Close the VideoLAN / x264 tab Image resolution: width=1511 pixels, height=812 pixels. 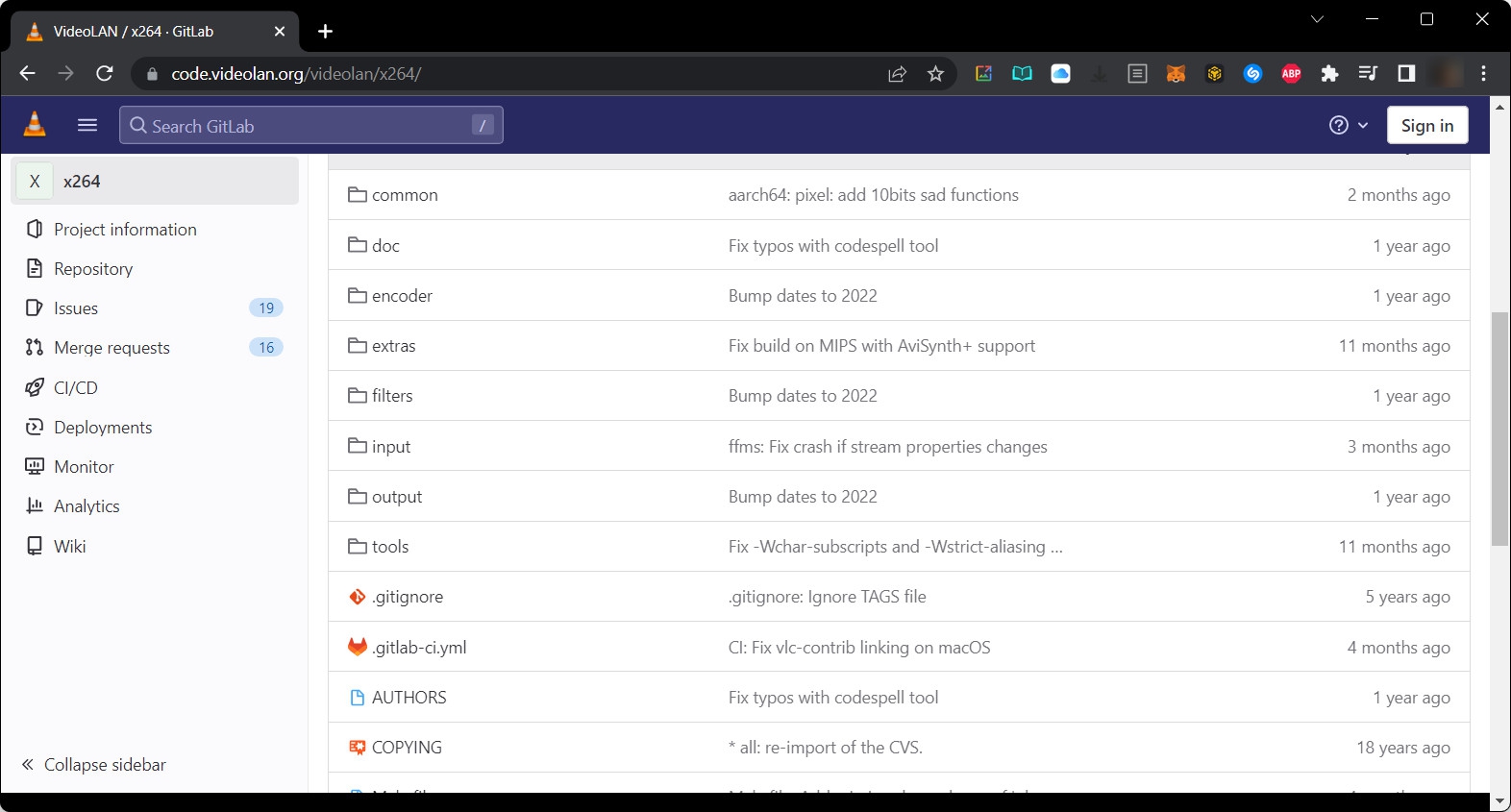pos(280,32)
